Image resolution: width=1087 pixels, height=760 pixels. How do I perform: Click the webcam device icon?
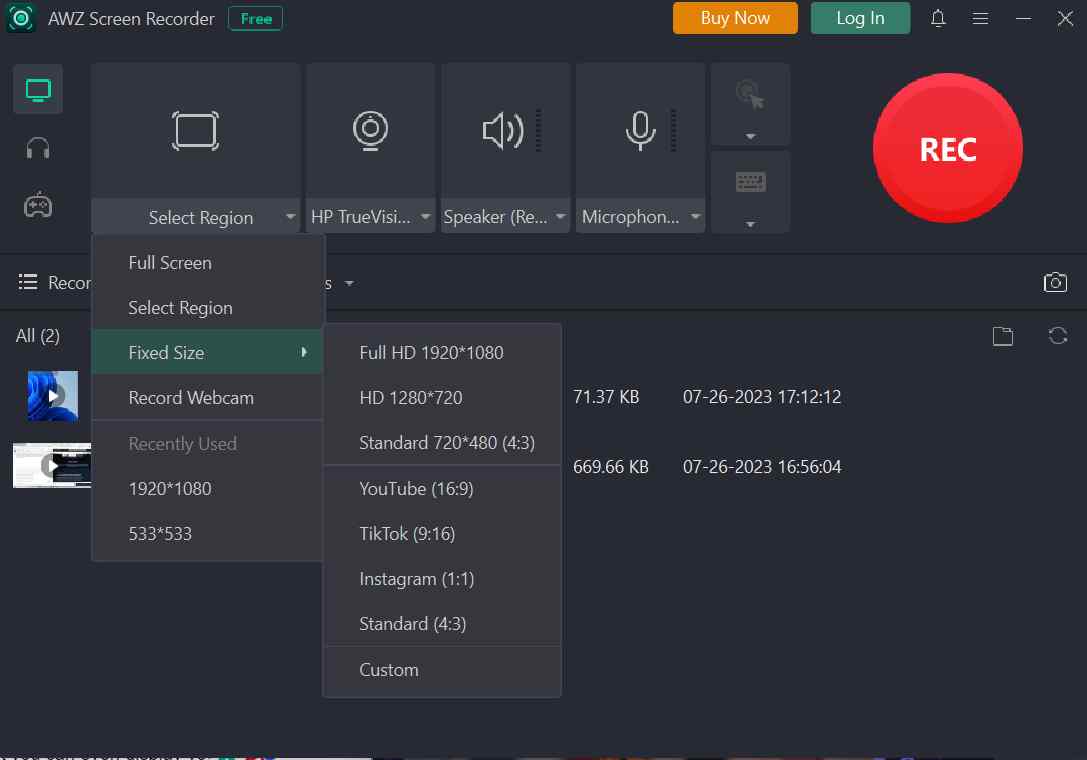pyautogui.click(x=370, y=130)
